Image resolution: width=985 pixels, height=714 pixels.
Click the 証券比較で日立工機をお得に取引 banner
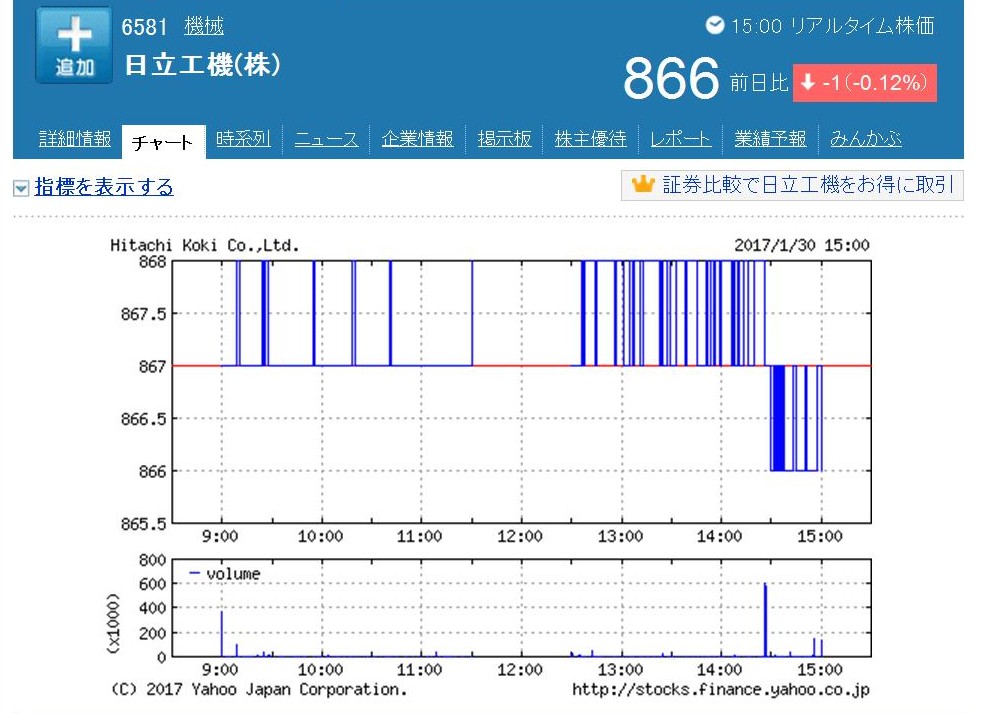[x=792, y=185]
